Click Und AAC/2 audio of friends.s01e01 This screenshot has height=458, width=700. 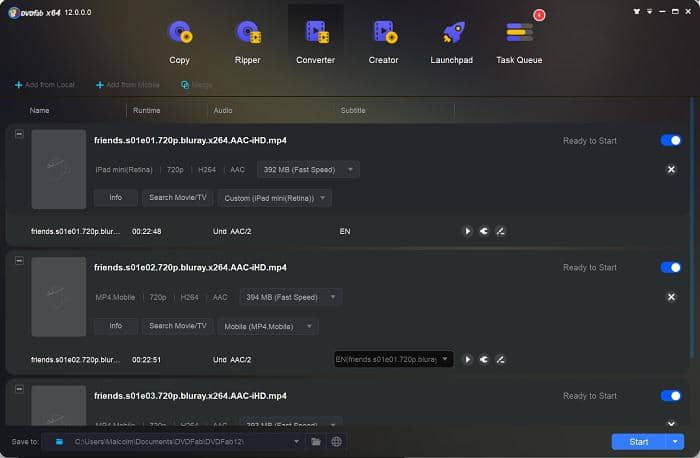click(x=232, y=231)
